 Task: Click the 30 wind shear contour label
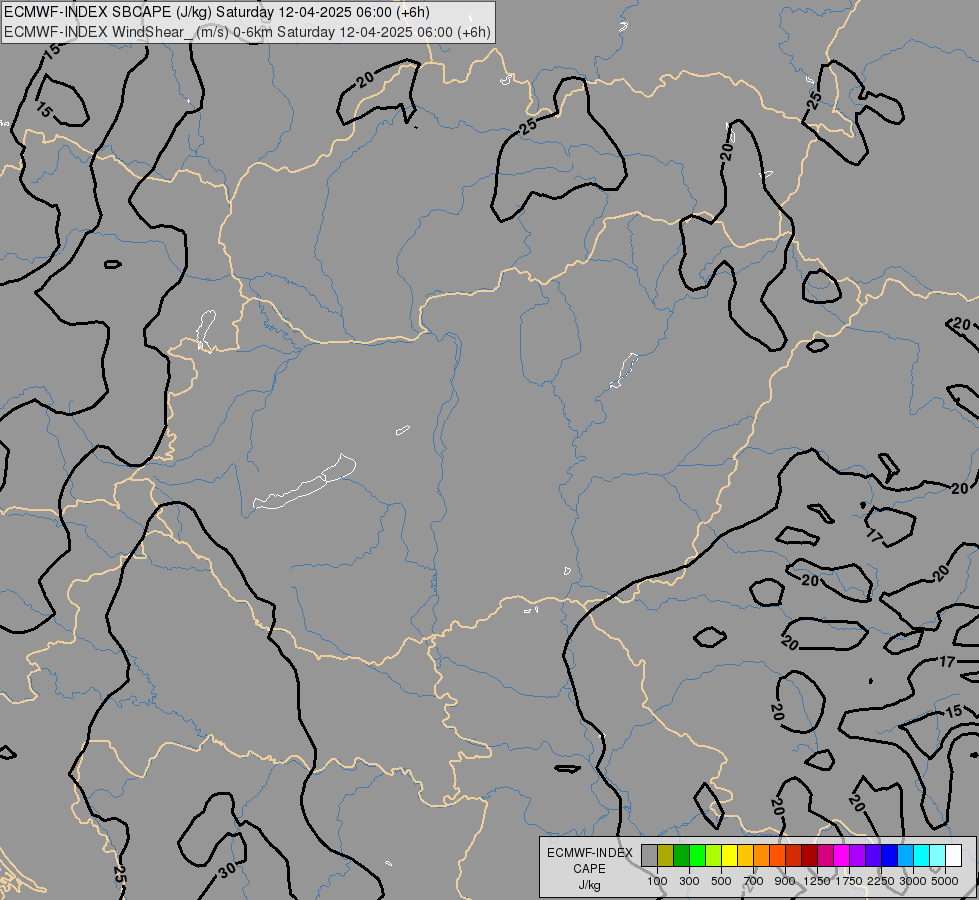click(x=227, y=869)
